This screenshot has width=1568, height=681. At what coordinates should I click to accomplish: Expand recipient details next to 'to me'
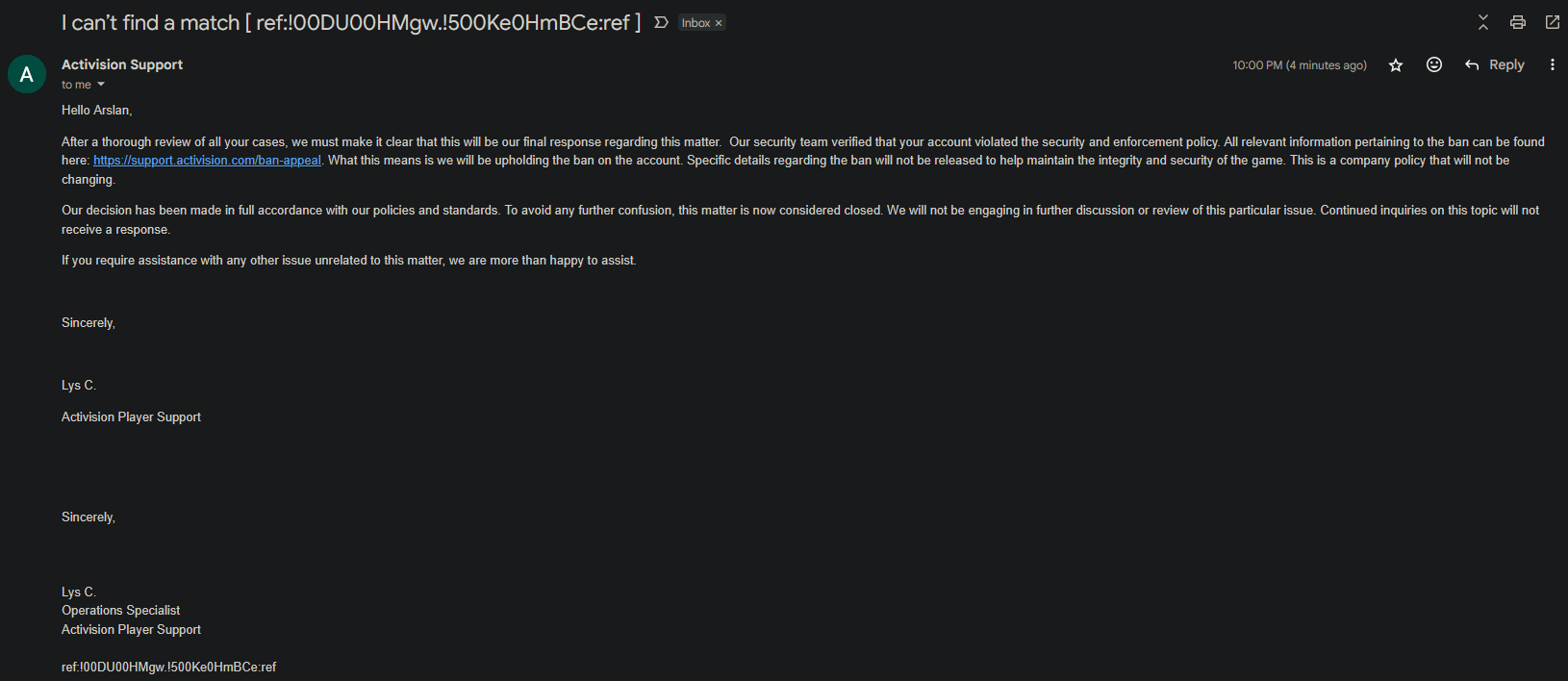coord(101,85)
